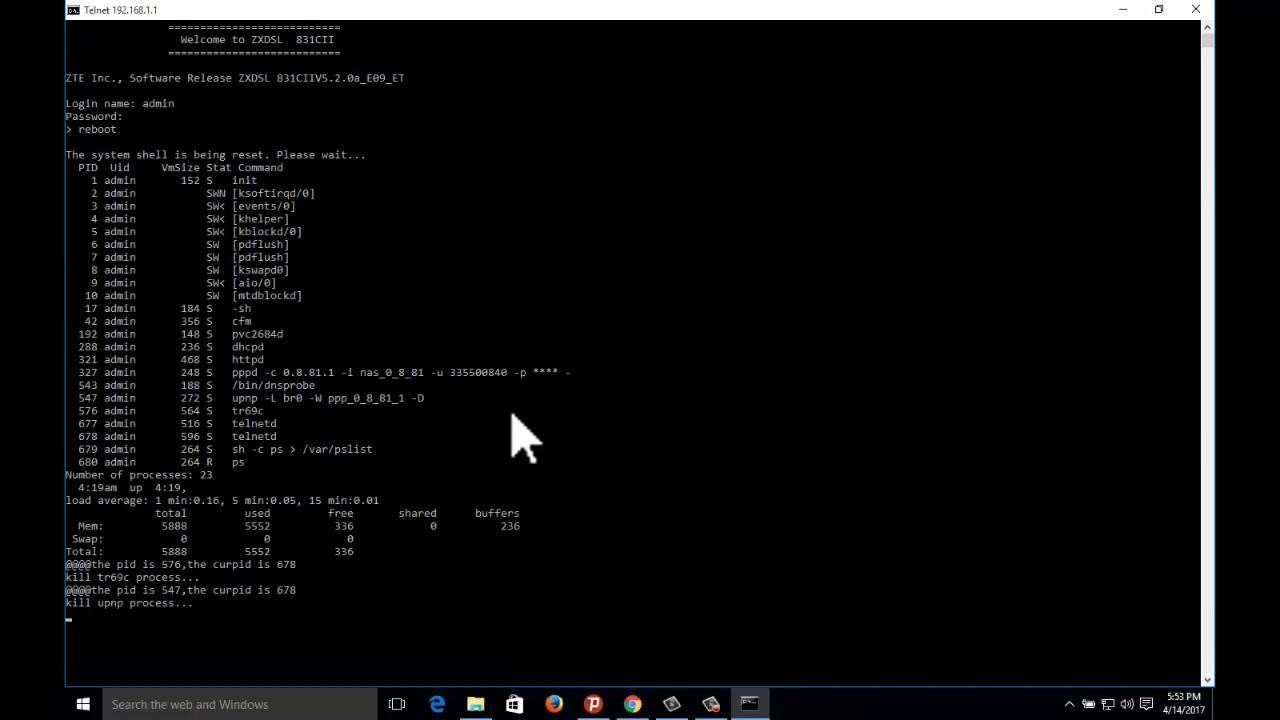1280x720 pixels.
Task: Click the 'kill tr69c process...' line
Action: (132, 577)
